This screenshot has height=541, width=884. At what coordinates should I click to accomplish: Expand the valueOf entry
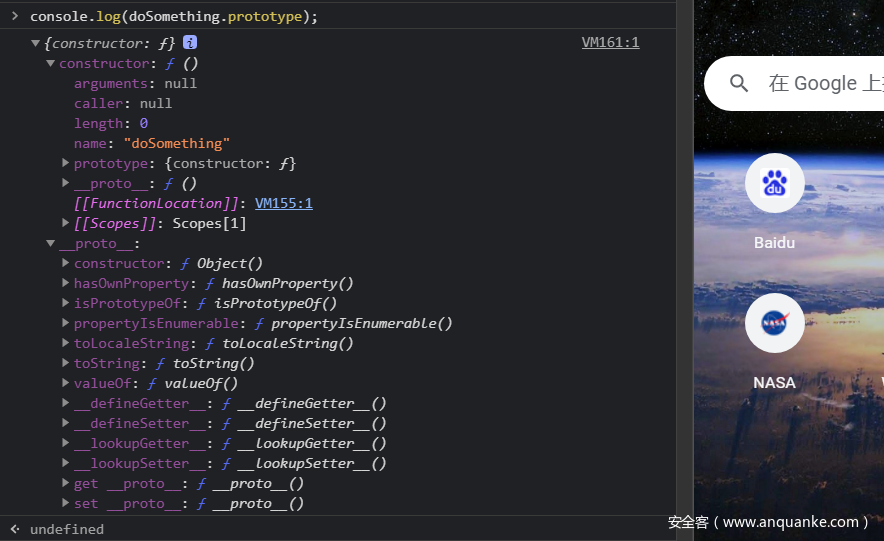pos(65,383)
